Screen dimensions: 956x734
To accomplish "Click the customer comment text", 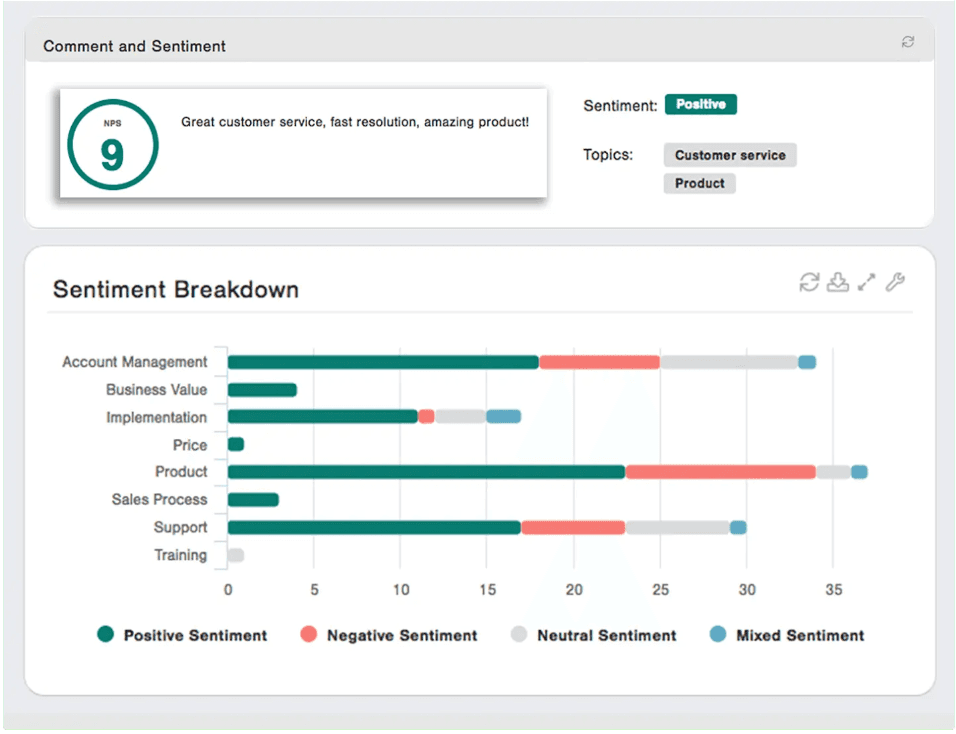I will (355, 122).
